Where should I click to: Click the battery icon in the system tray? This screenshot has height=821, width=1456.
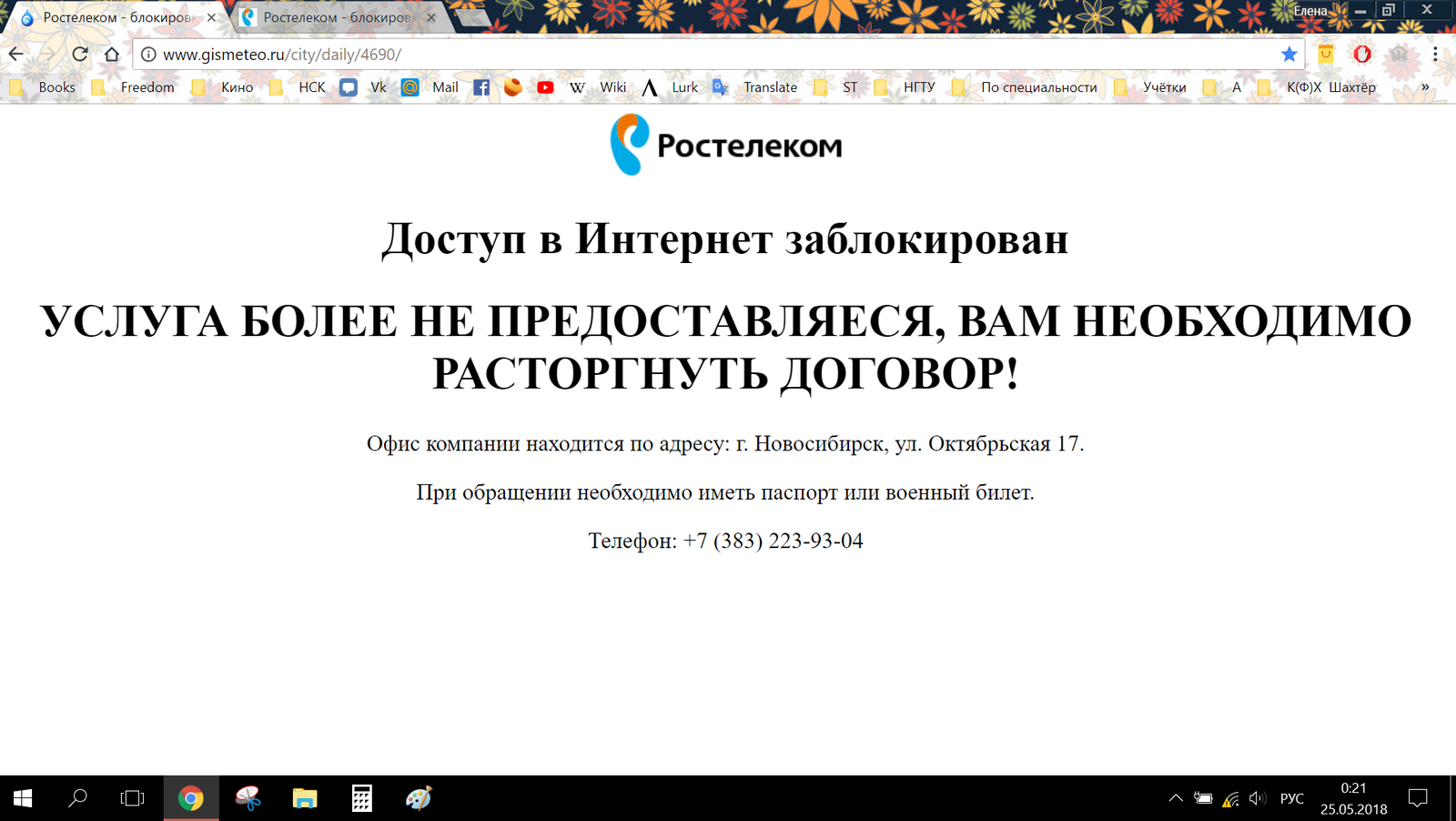[x=1203, y=798]
